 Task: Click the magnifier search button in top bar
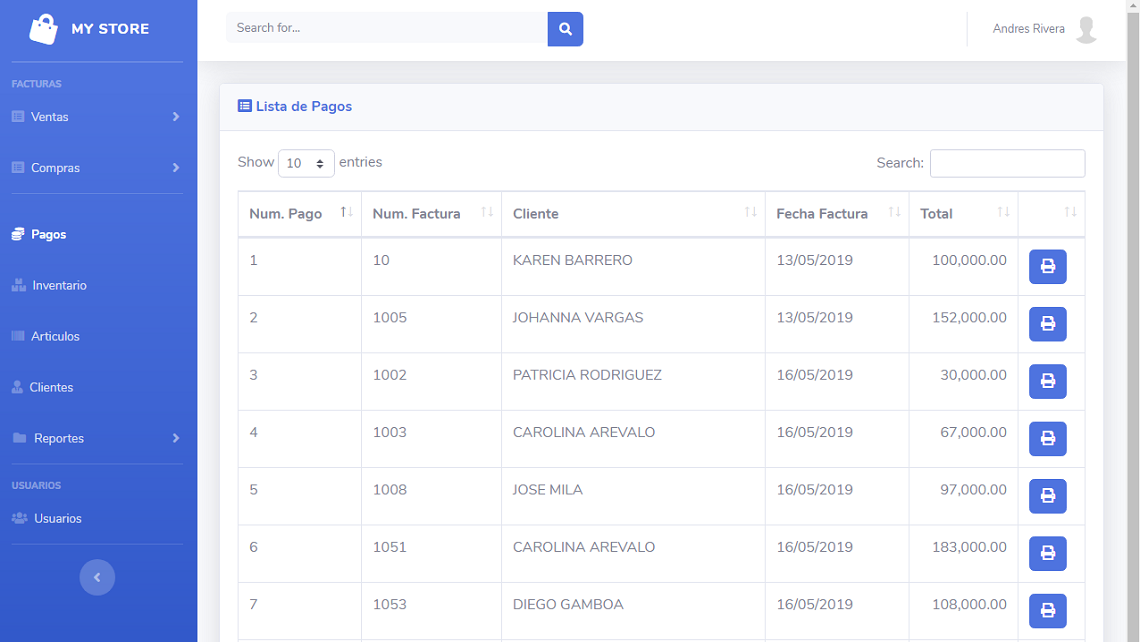(x=565, y=29)
